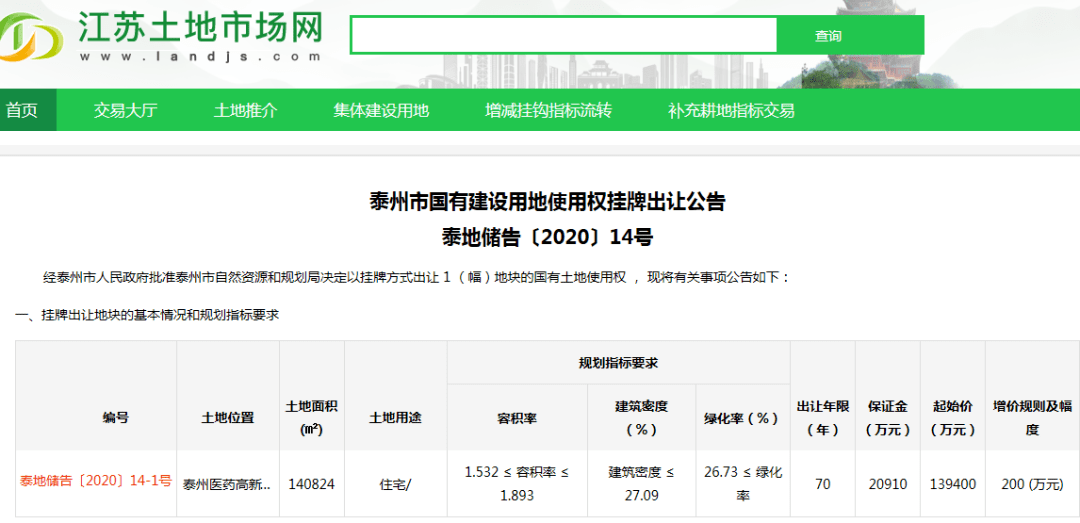Click the lease term value 70
Screen dimensions: 1080x523
click(x=822, y=484)
